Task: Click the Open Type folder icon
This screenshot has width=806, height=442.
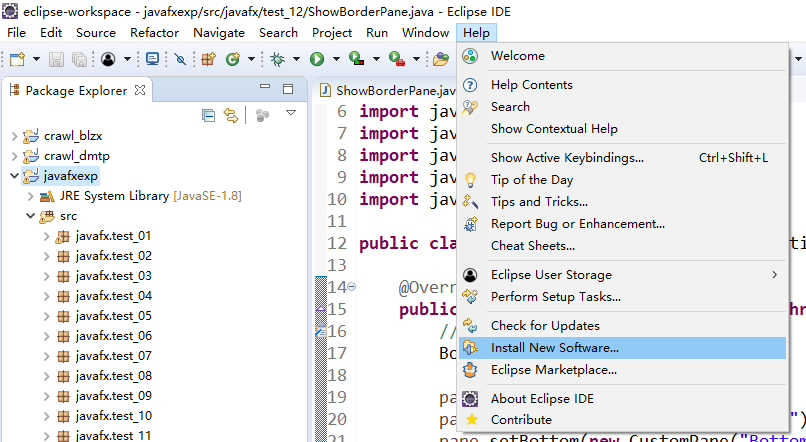Action: (x=441, y=59)
